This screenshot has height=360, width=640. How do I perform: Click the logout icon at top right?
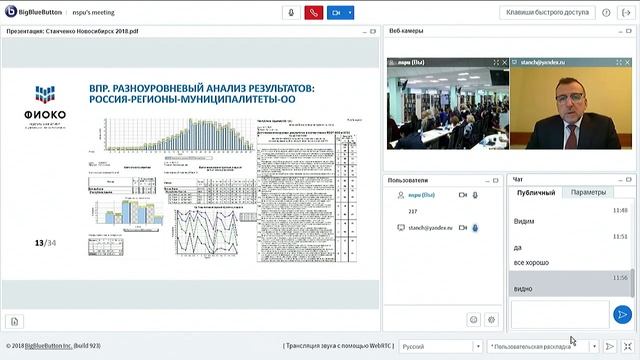tap(626, 13)
